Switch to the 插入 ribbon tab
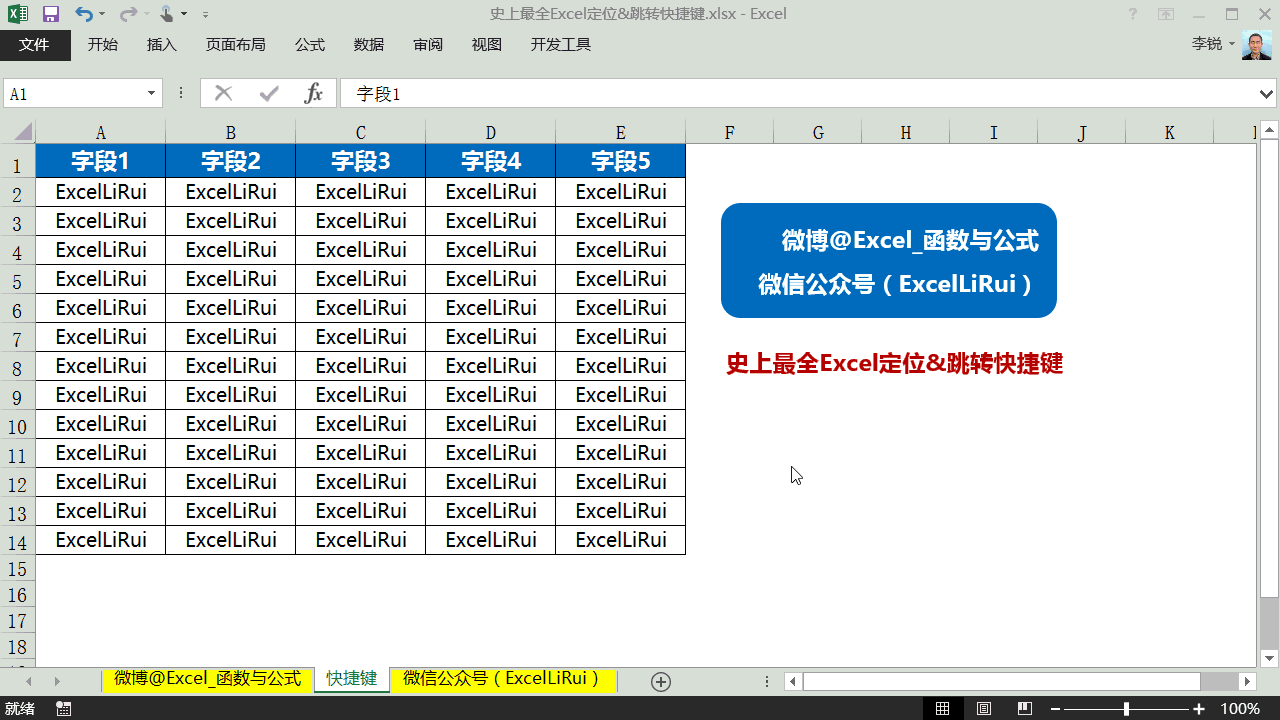Screen dimensions: 1280x720 (x=161, y=45)
